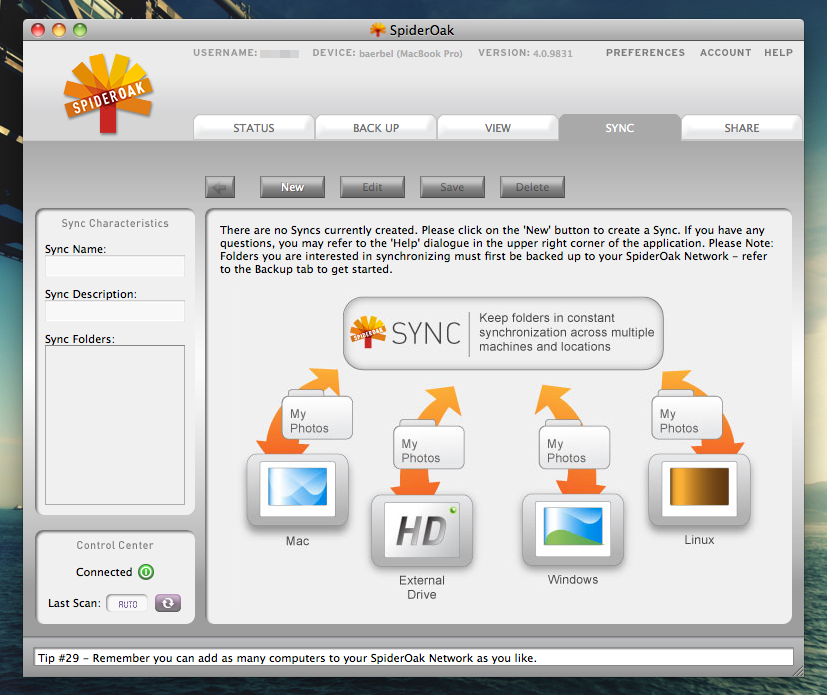This screenshot has height=695, width=827.
Task: Click the Edit button
Action: point(372,187)
